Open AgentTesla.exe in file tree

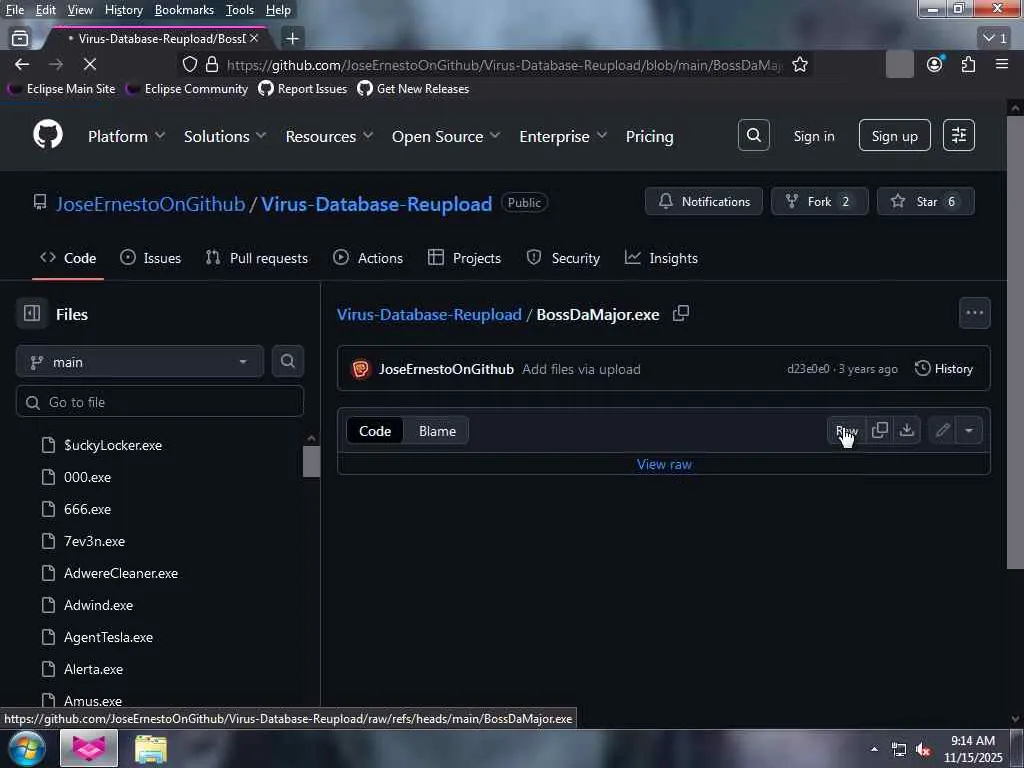[x=108, y=637]
